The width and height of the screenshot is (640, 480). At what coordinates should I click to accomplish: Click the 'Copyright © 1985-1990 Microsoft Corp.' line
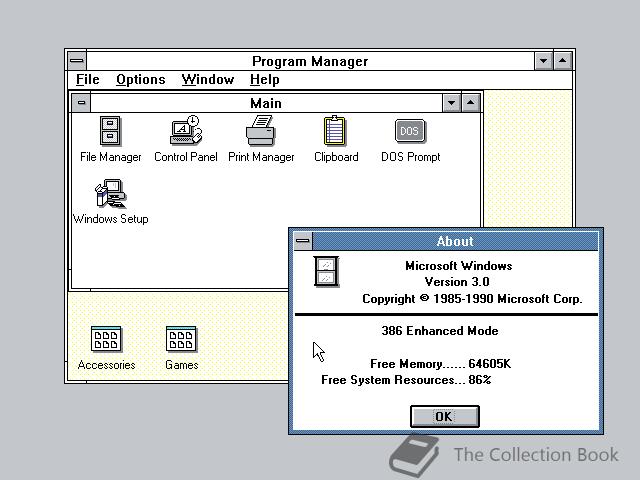(x=472, y=299)
